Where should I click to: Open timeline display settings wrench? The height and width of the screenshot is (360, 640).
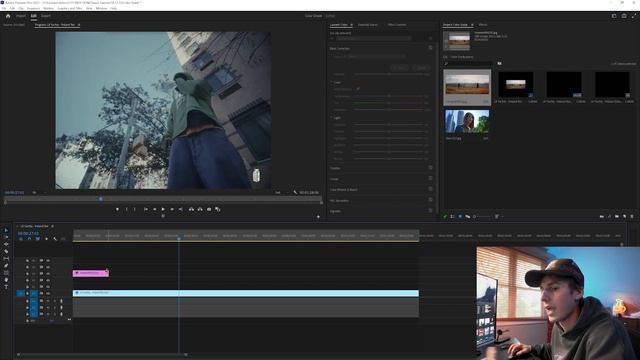coord(55,239)
